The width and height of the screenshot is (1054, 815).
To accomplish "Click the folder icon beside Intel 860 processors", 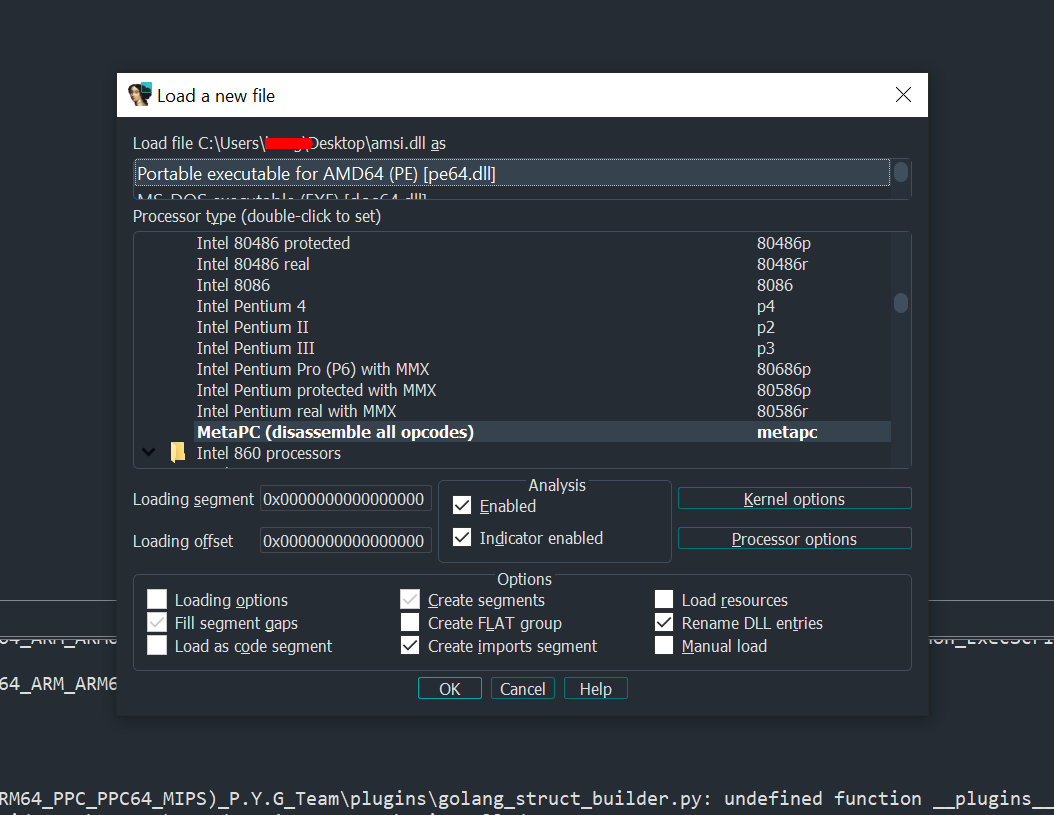I will [x=177, y=453].
